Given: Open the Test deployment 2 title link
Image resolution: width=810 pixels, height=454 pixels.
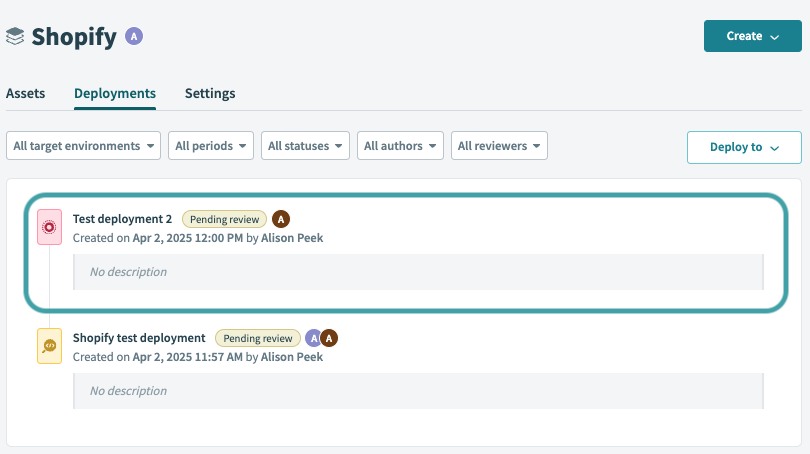Looking at the screenshot, I should click(122, 219).
